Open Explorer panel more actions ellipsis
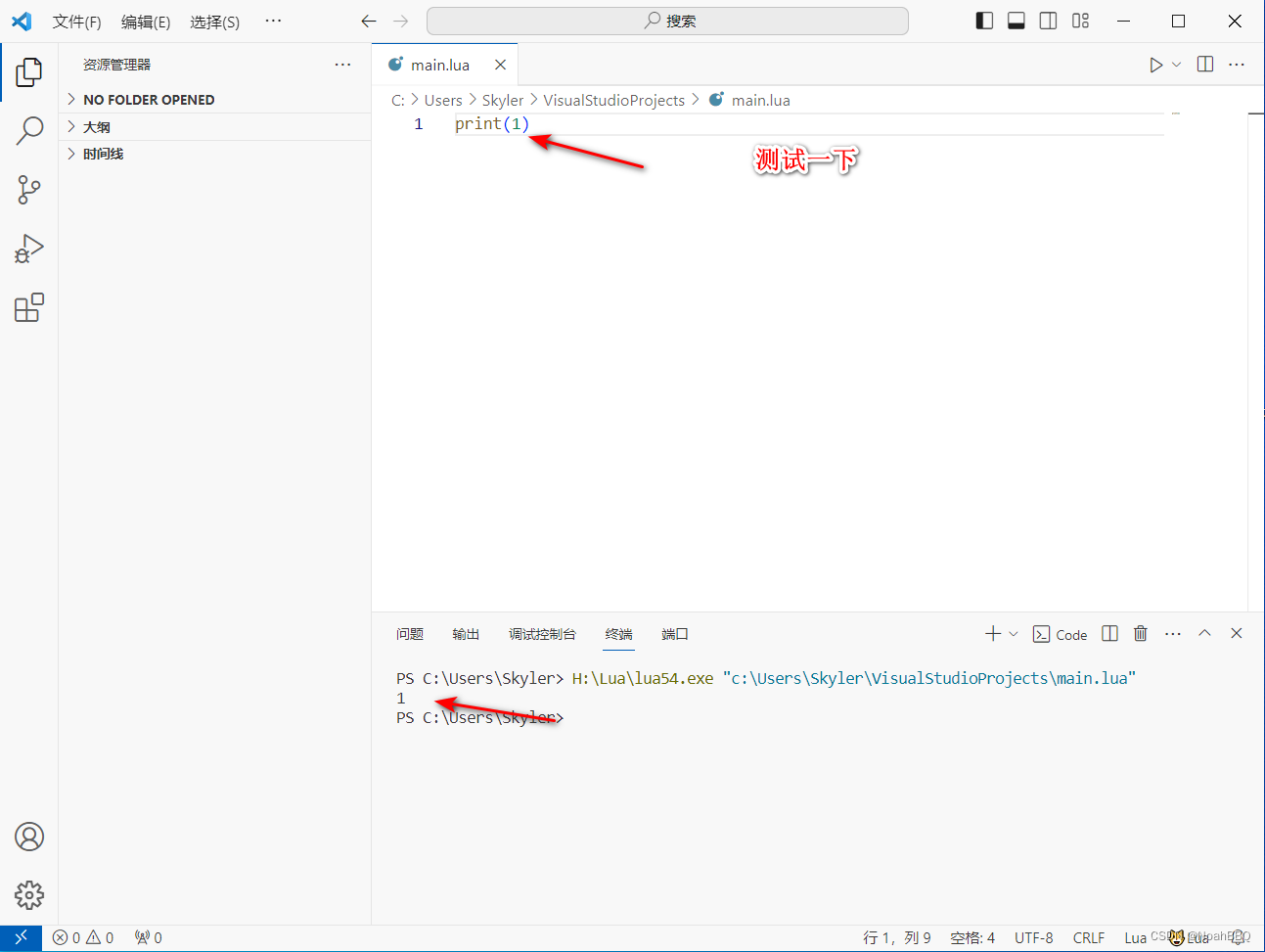Image resolution: width=1265 pixels, height=952 pixels. (342, 65)
